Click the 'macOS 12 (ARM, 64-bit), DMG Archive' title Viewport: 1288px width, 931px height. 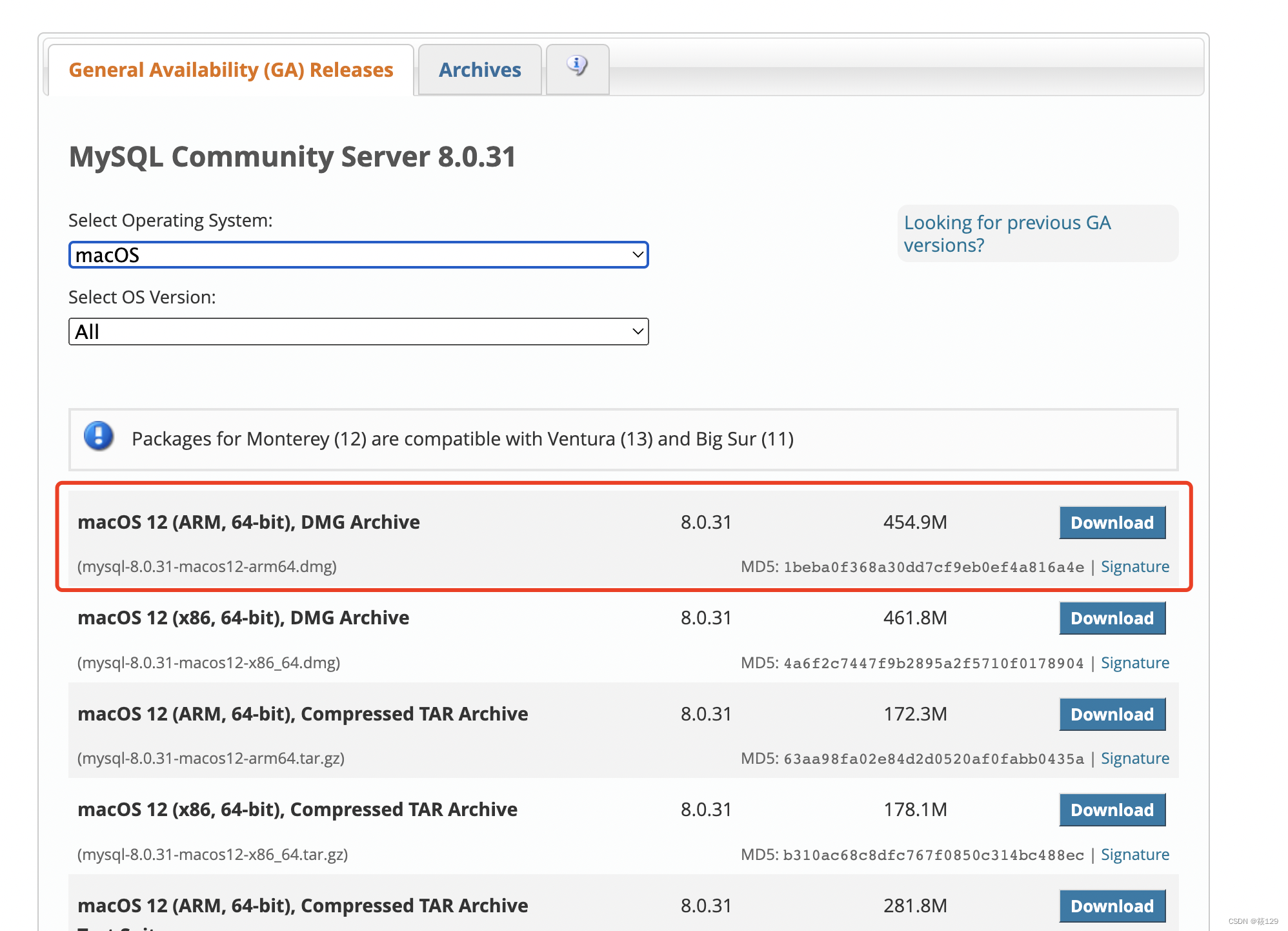click(248, 522)
